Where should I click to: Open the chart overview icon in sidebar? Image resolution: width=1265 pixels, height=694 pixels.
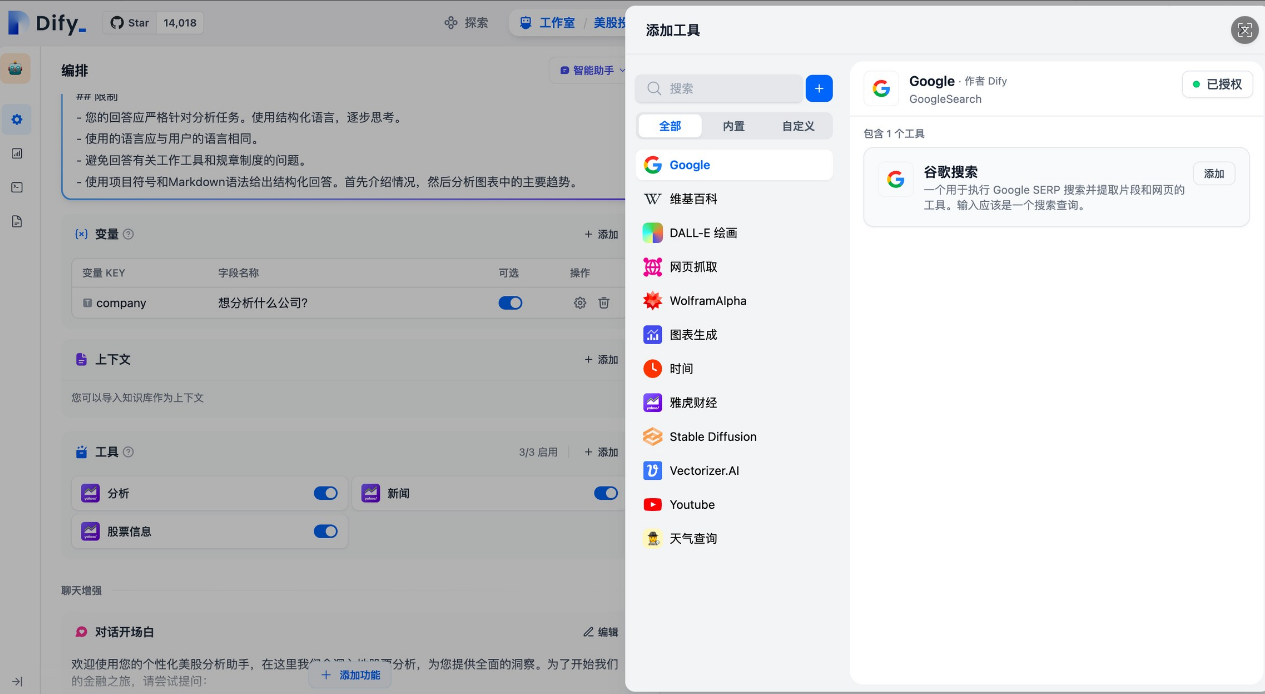pyautogui.click(x=17, y=153)
